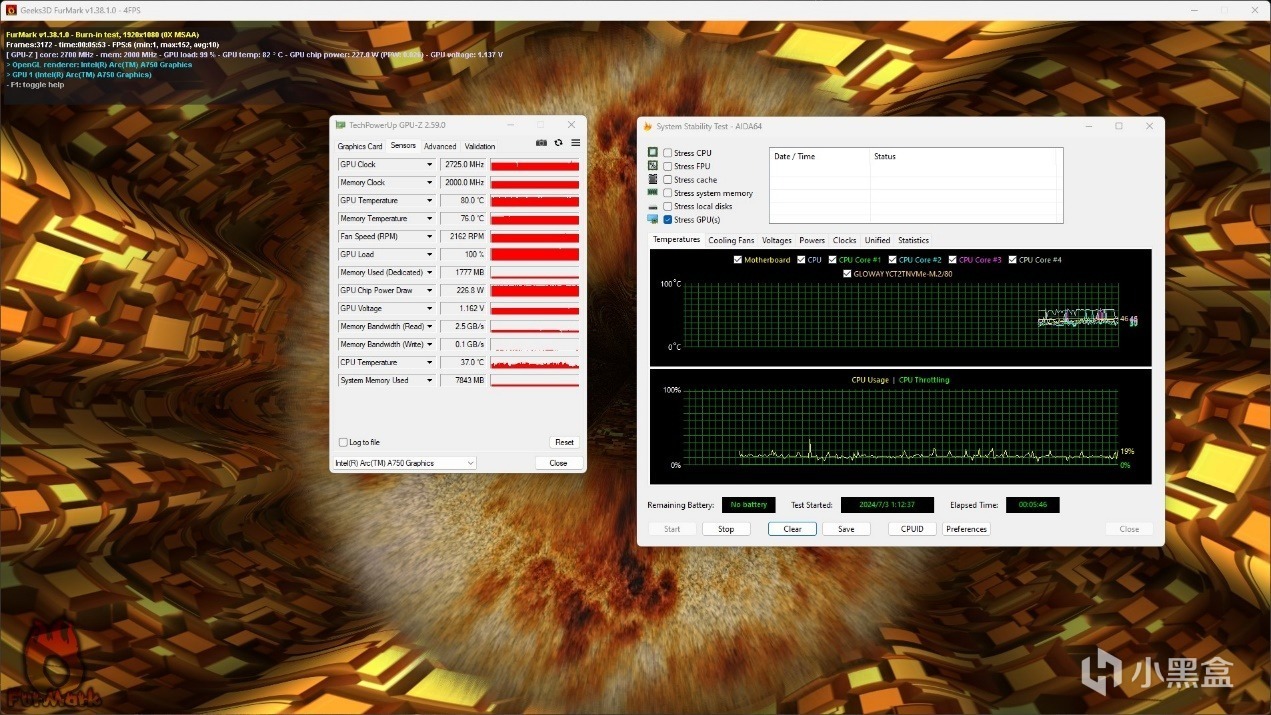Open the System Memory Used dropdown
This screenshot has height=715, width=1271.
(430, 381)
